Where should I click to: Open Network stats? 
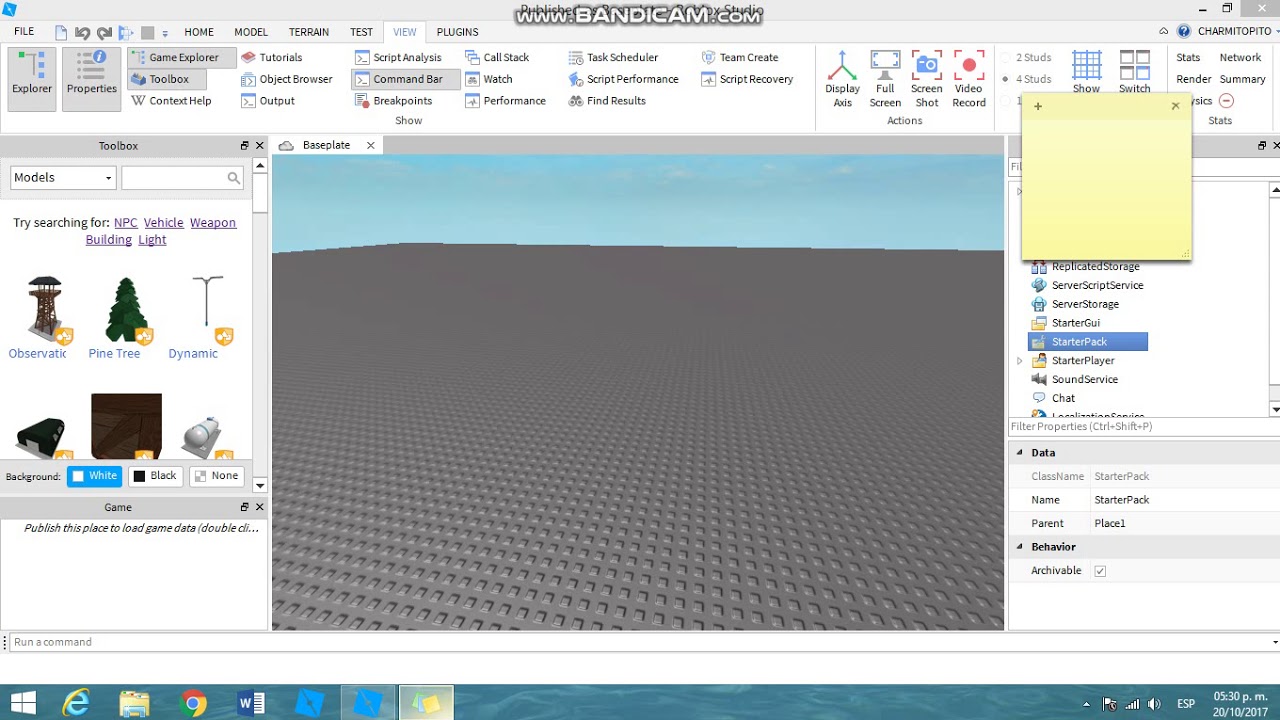[x=1240, y=58]
